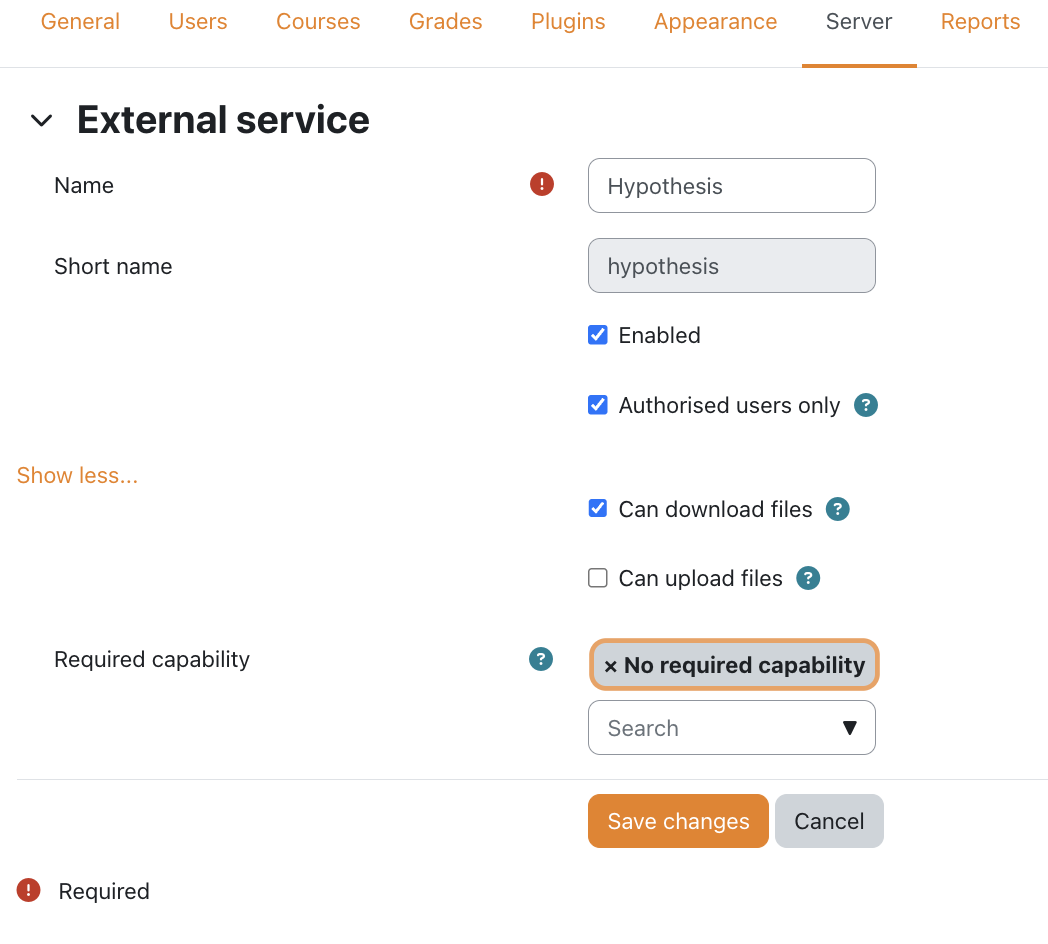Go to the Appearance tab

point(715,22)
